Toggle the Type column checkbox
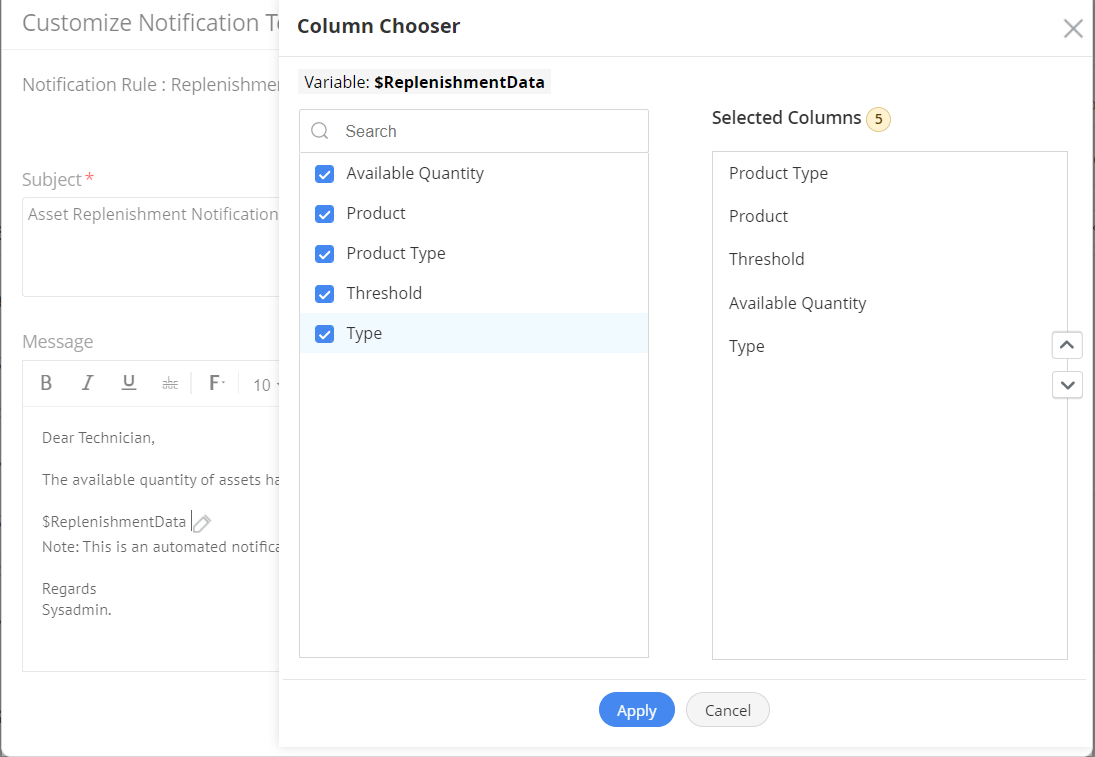The height and width of the screenshot is (757, 1095). (x=324, y=334)
